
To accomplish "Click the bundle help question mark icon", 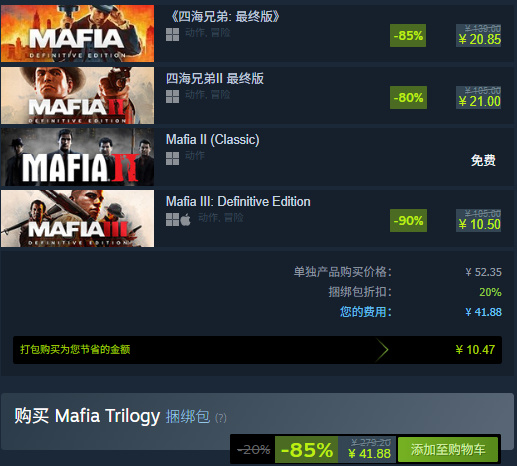I will [221, 418].
